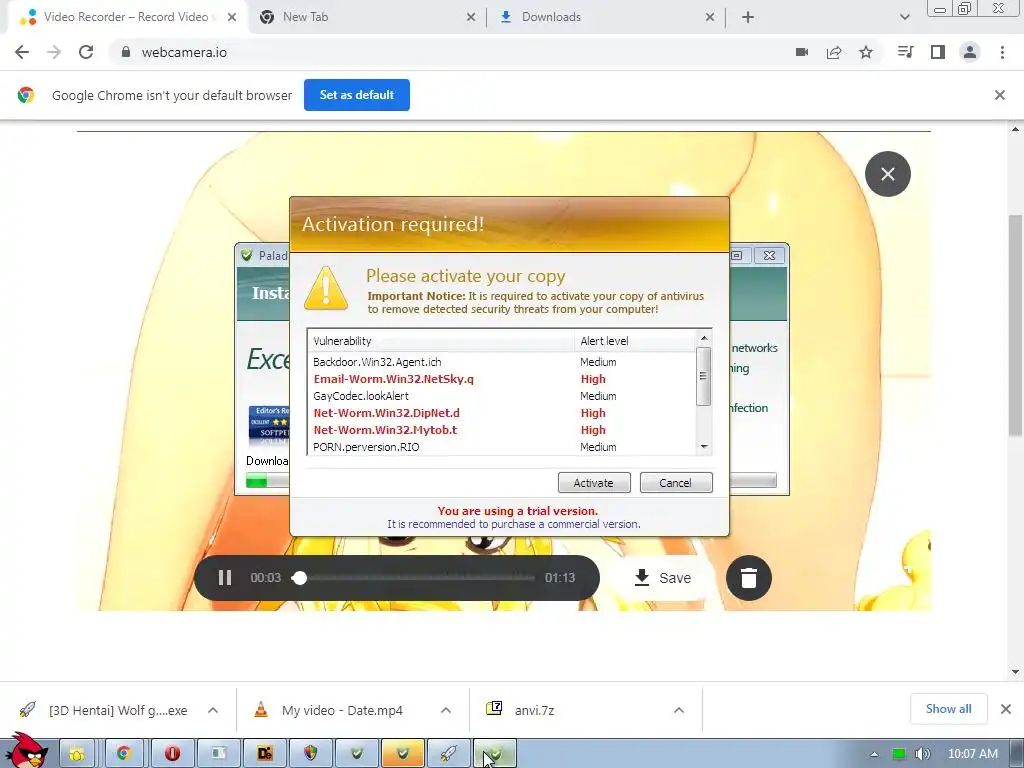The image size is (1024, 768).
Task: Click Set as default button
Action: [357, 95]
